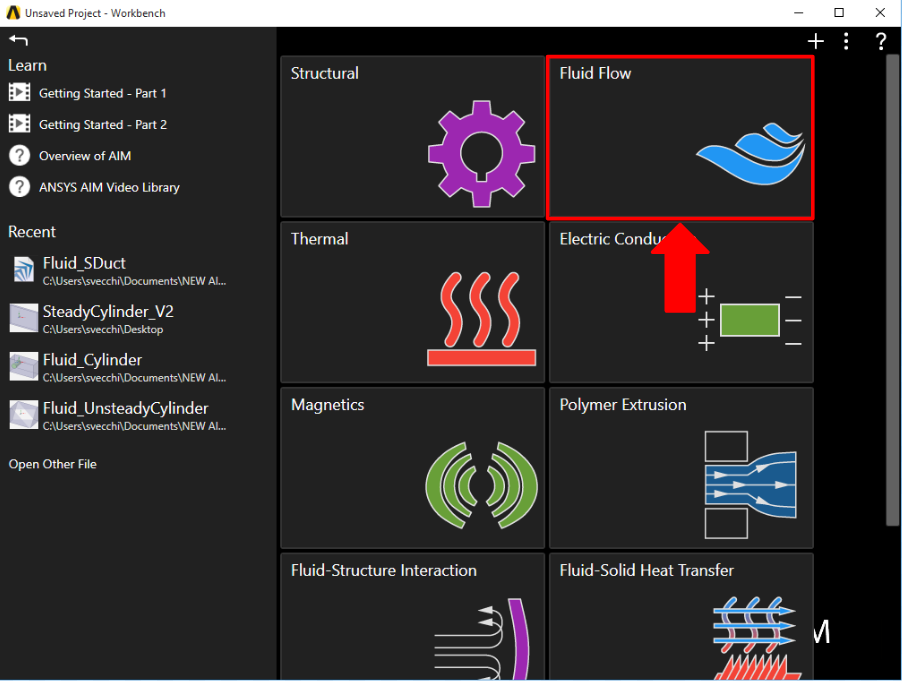Open the three-dot more options menu

point(846,41)
